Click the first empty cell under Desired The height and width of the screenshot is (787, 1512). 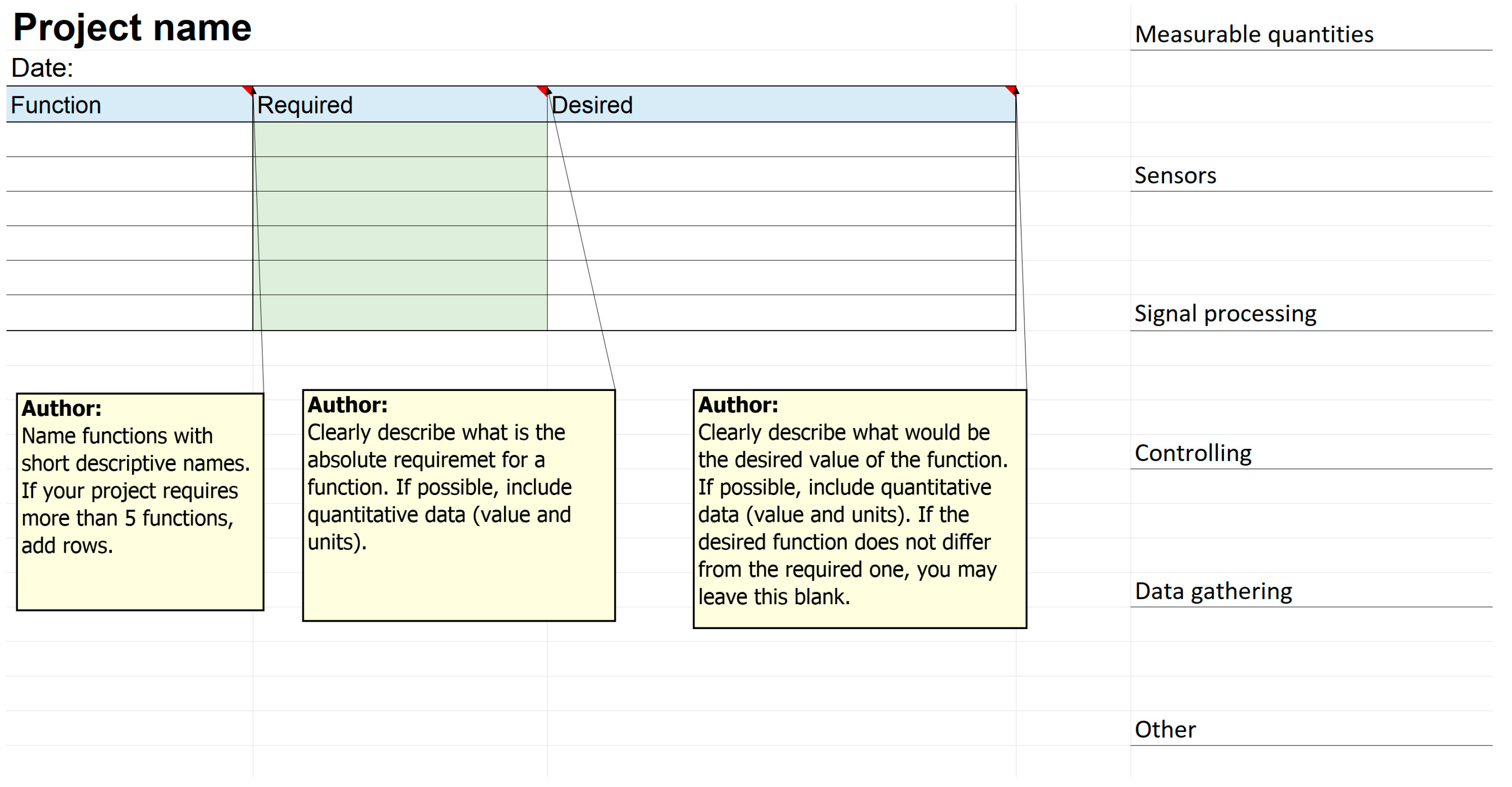pyautogui.click(x=781, y=140)
